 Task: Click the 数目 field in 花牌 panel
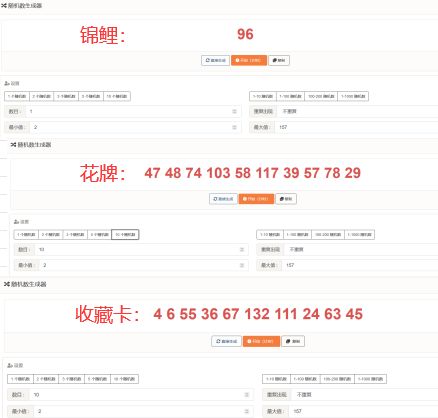pyautogui.click(x=141, y=250)
